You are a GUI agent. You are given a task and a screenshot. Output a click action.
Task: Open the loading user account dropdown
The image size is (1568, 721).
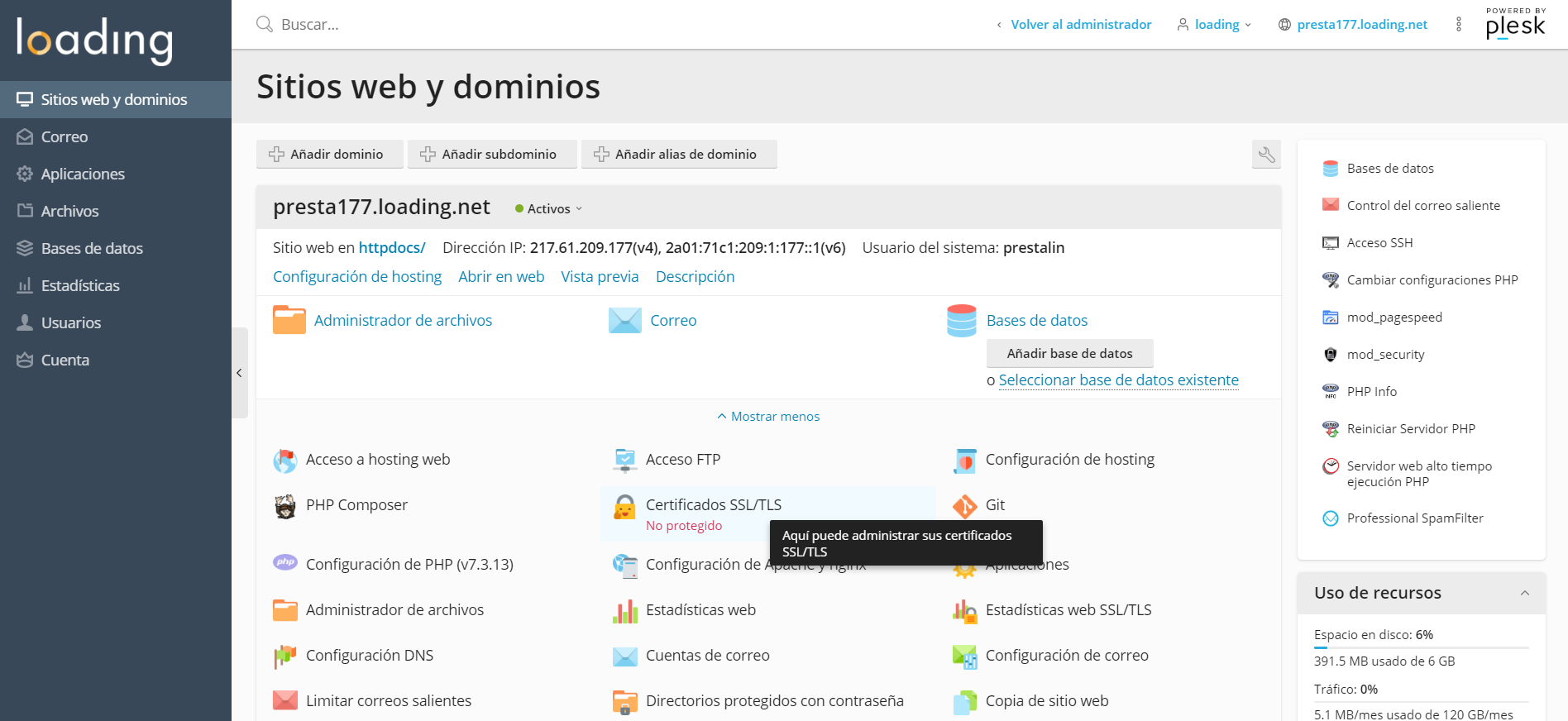pyautogui.click(x=1214, y=25)
